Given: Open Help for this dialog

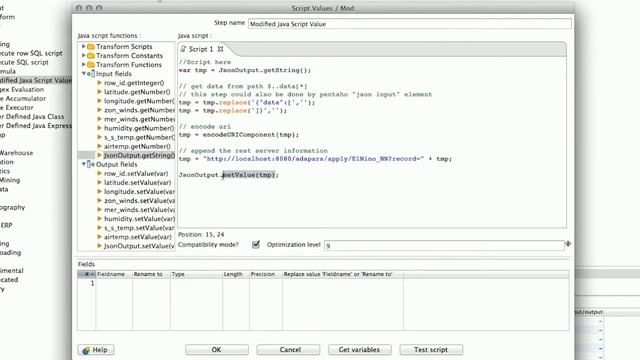Looking at the screenshot, I should (x=96, y=350).
